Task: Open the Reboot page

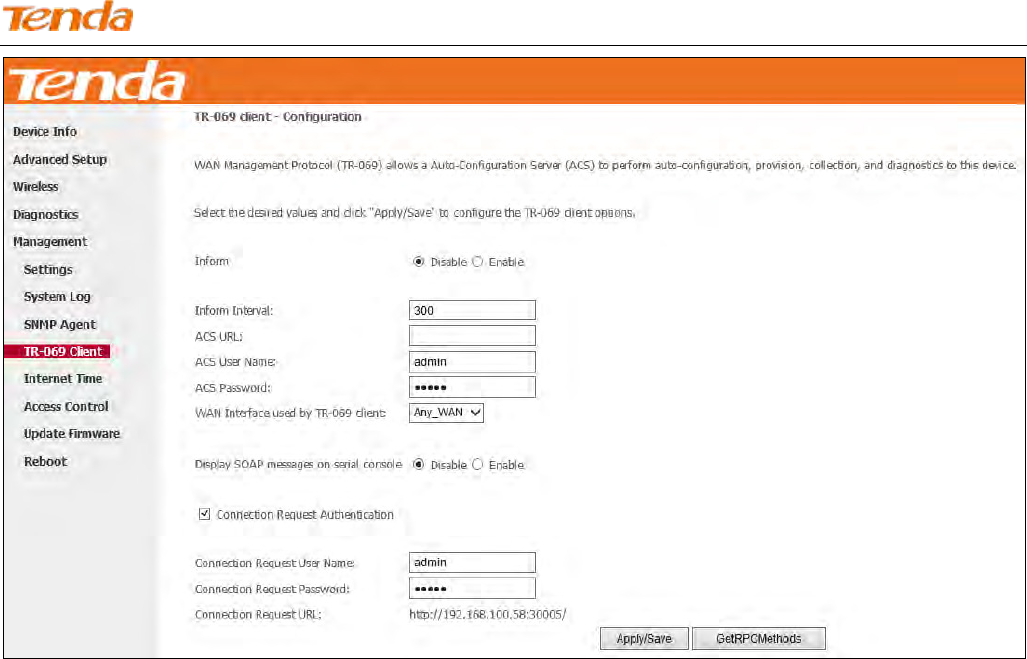Action: coord(45,461)
